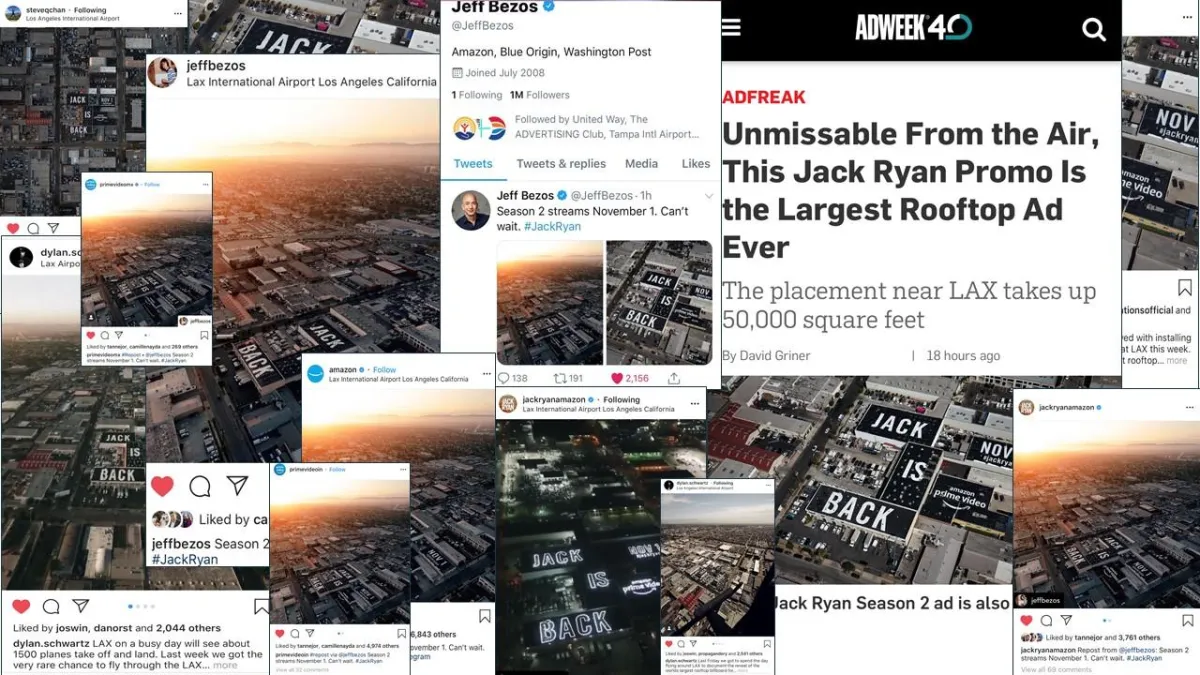Click the reply bubble icon showing 138

(502, 378)
